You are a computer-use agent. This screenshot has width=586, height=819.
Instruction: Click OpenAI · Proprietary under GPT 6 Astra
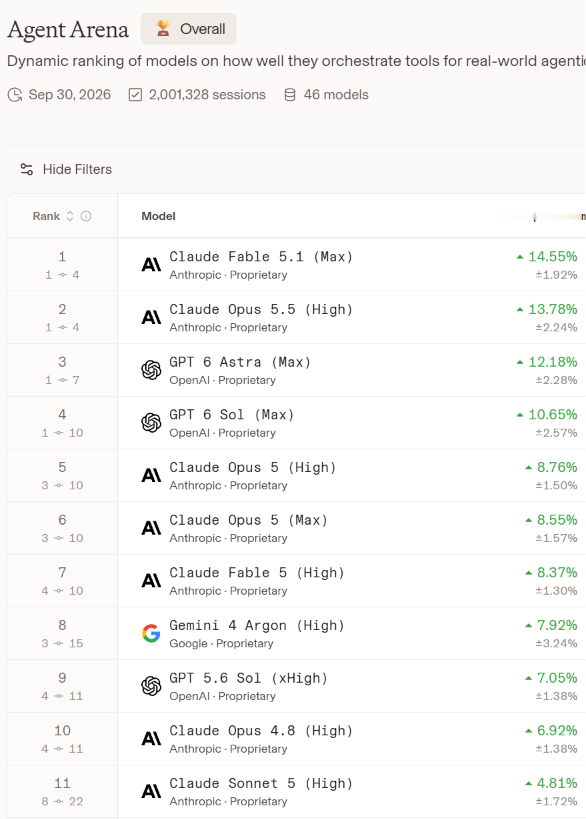222,380
